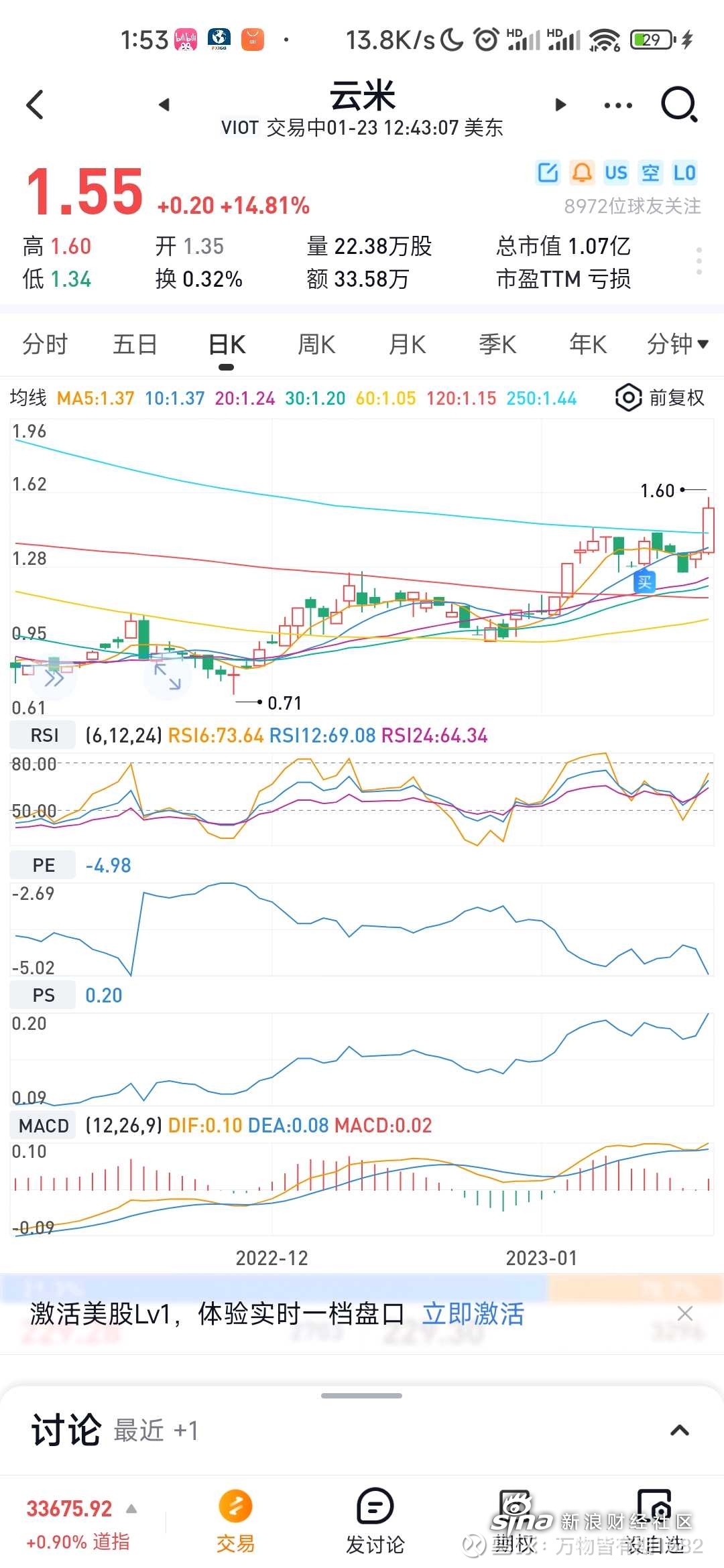Viewport: 724px width, 1568px height.
Task: Tap the 均线 moving average label
Action: click(28, 398)
